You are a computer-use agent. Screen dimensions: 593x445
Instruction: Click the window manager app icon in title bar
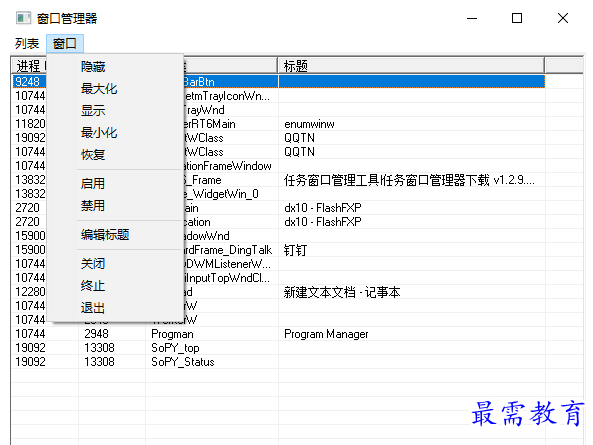(23, 18)
